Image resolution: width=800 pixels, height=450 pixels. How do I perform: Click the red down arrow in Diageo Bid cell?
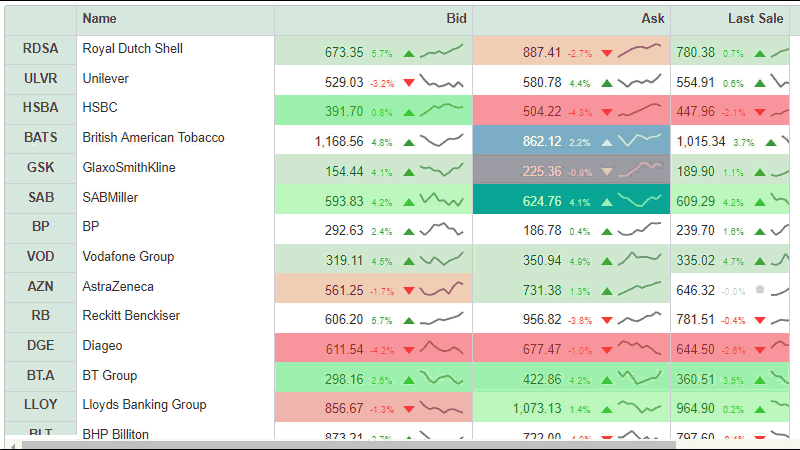(408, 350)
